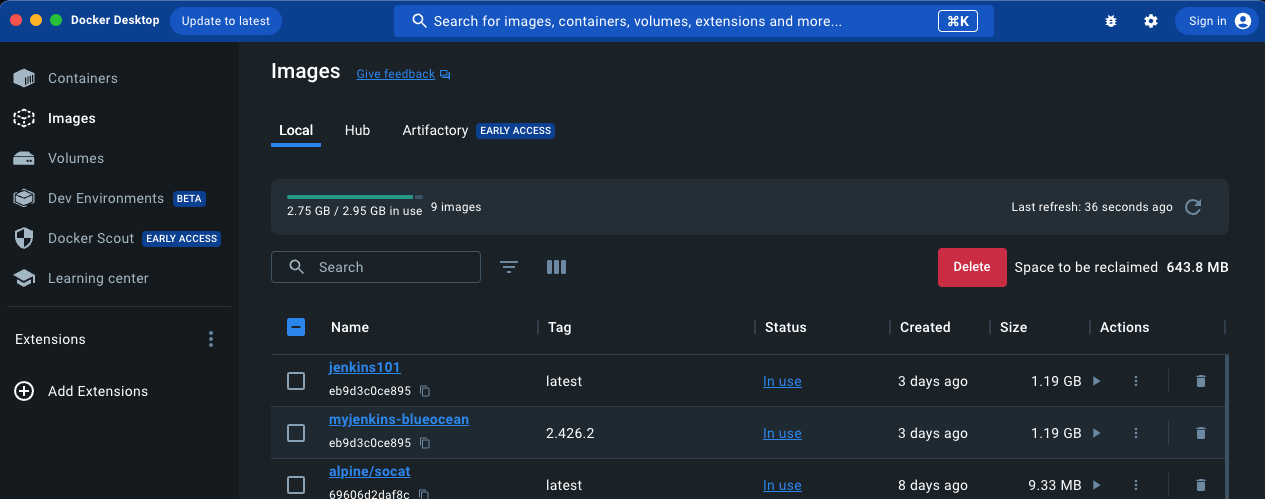This screenshot has height=499, width=1265.
Task: Check the jenkins101 row checkbox
Action: (296, 381)
